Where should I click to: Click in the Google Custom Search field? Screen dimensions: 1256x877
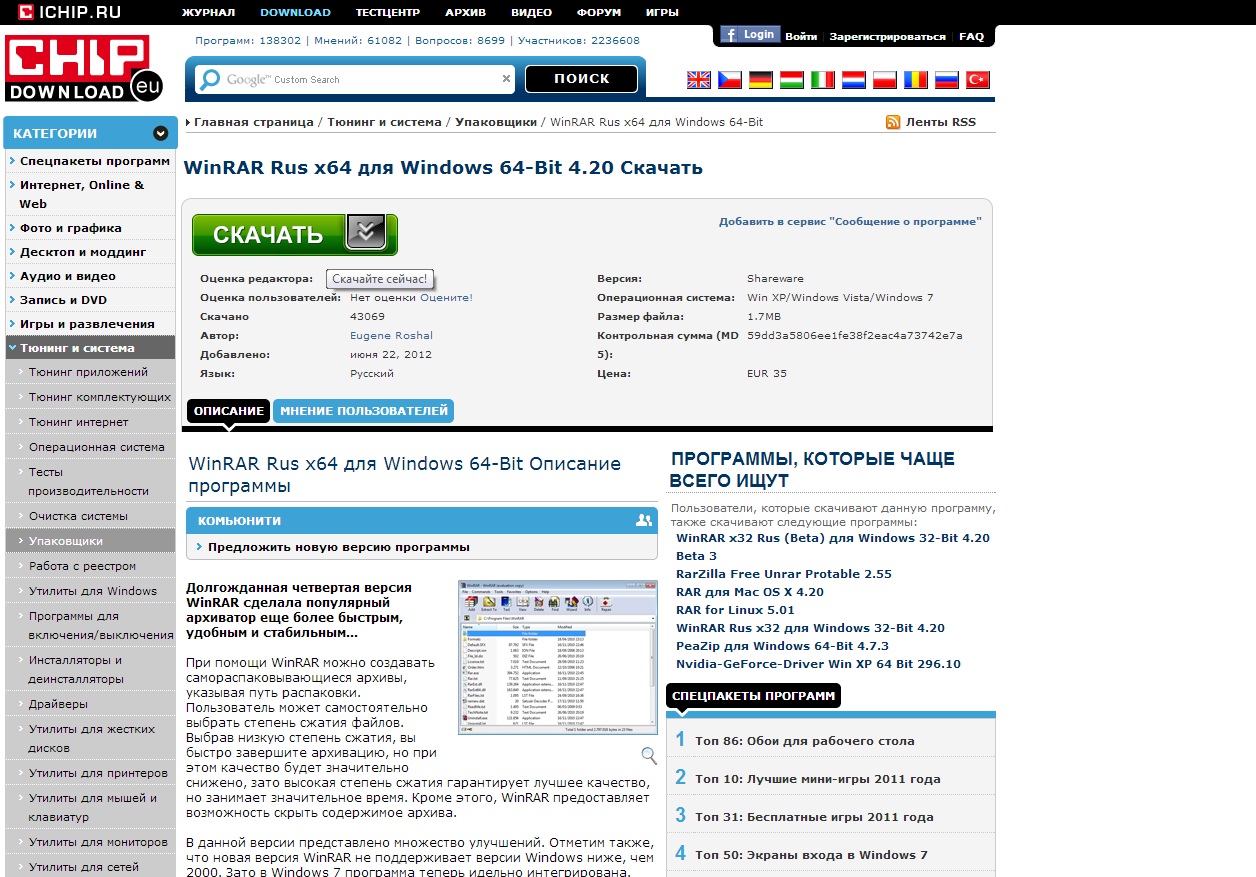(360, 79)
